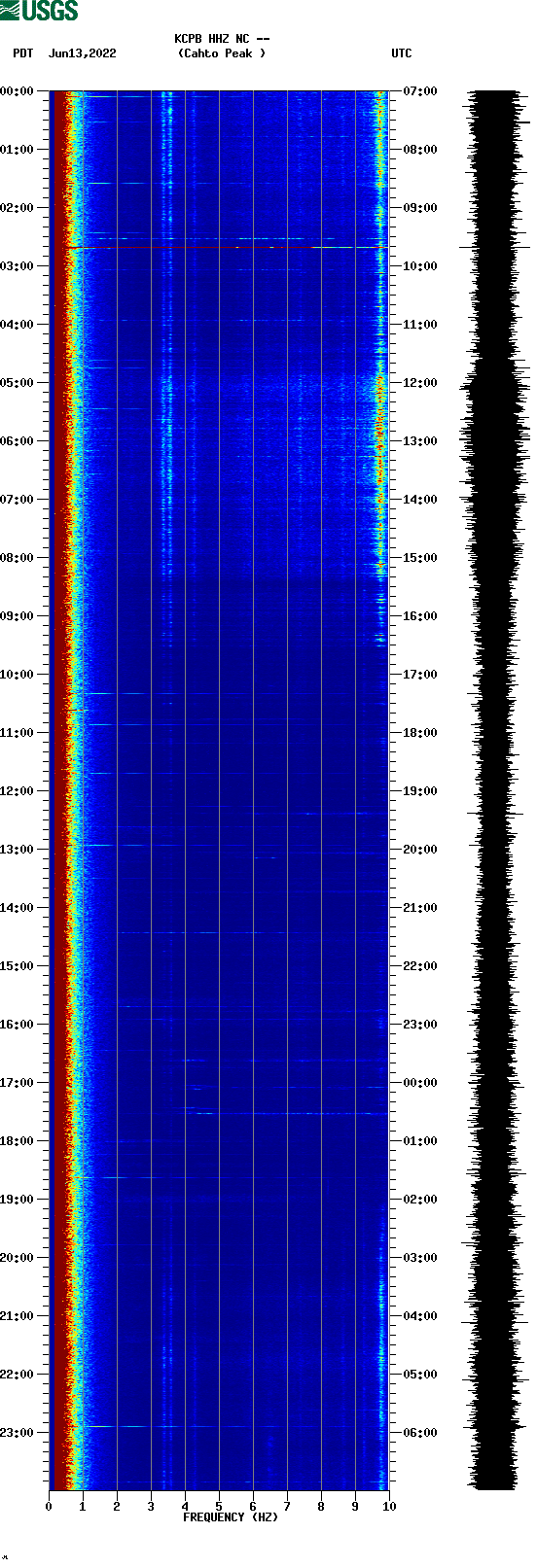The width and height of the screenshot is (537, 1568).
Task: Select the station title KCPB HHZ NC --
Action: point(222,39)
